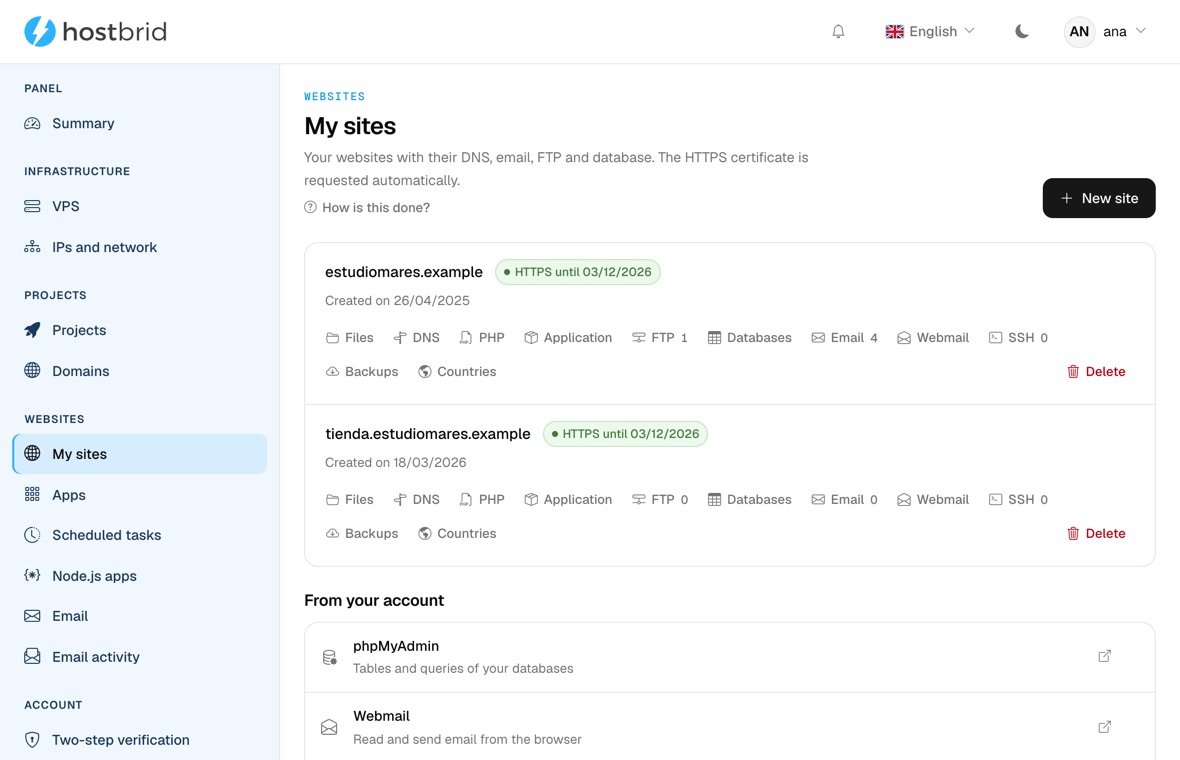Open Email 4 for estudiomares.example
This screenshot has height=760, width=1180.
[x=844, y=338]
